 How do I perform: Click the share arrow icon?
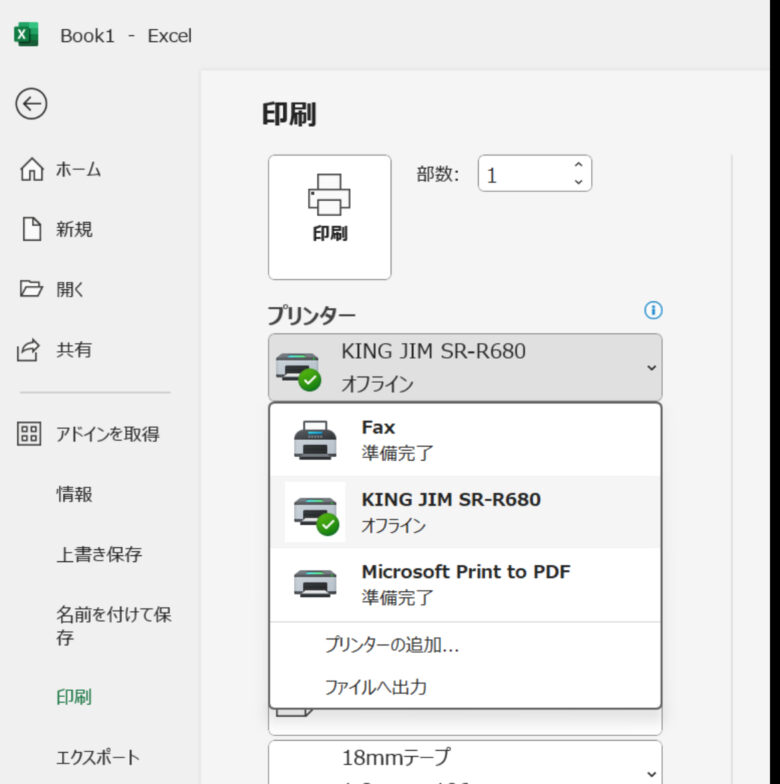(28, 350)
